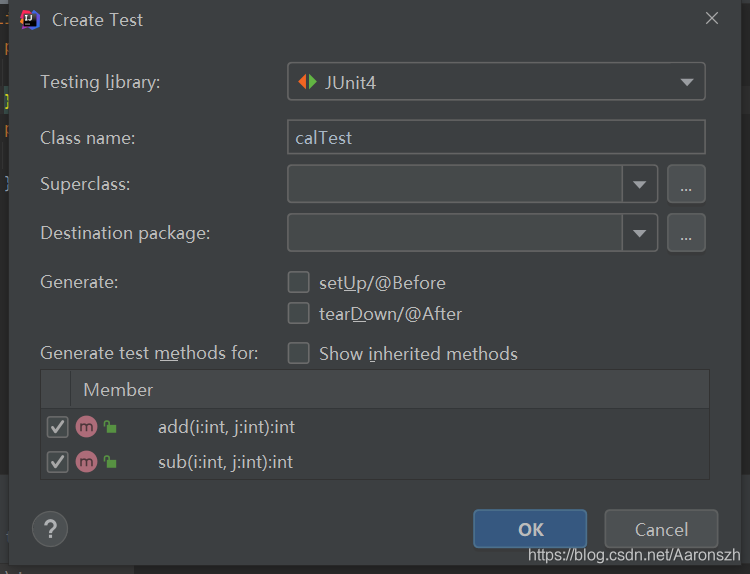Image resolution: width=750 pixels, height=574 pixels.
Task: Uncheck the add(i:int, j:int) method
Action: [x=57, y=428]
